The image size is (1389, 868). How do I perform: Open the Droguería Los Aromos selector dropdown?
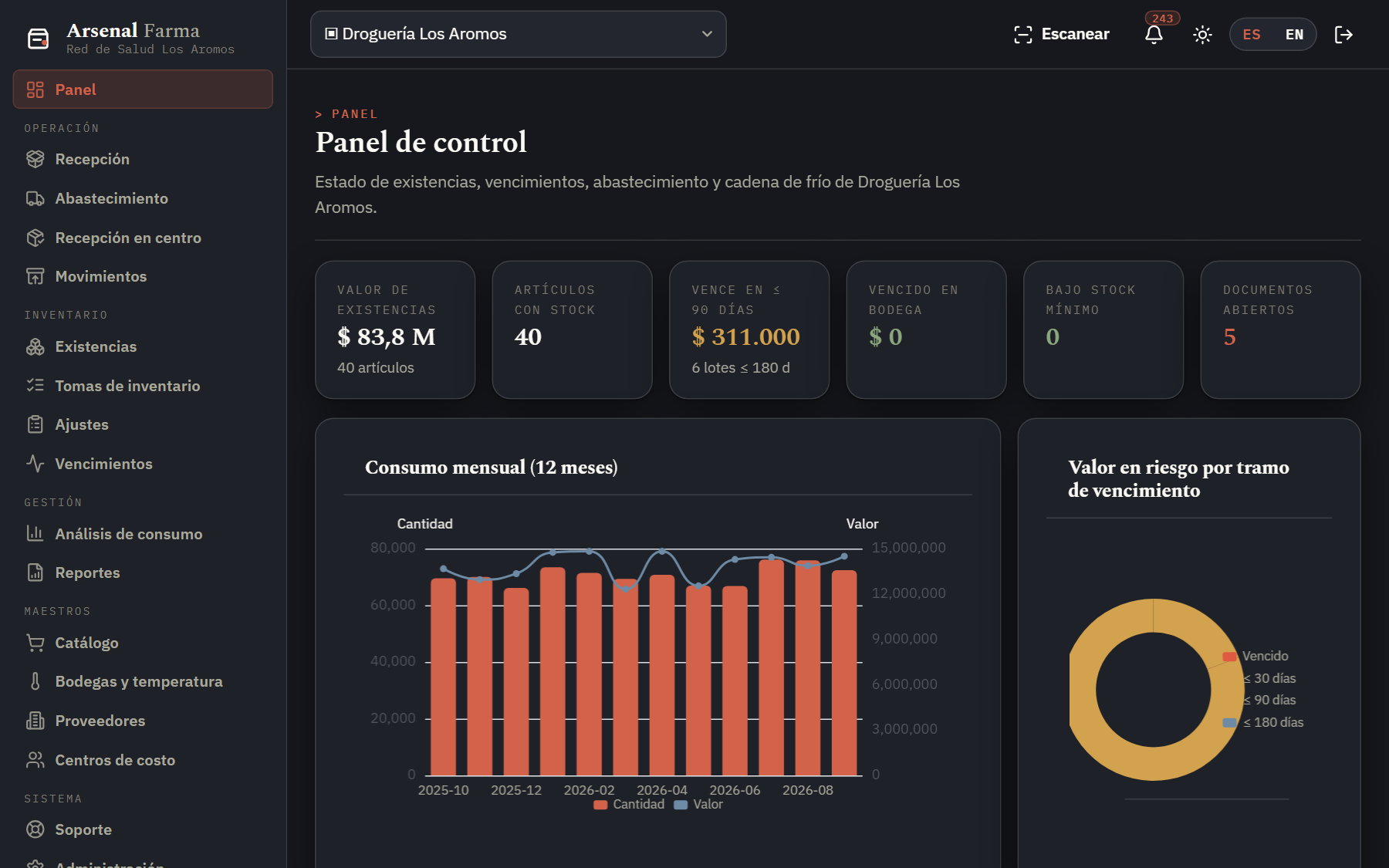(519, 34)
